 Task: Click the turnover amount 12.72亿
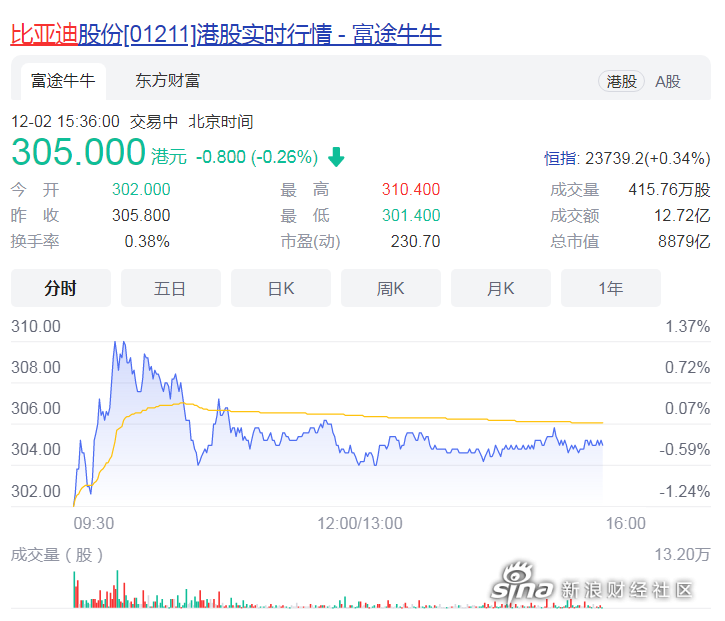tap(682, 215)
